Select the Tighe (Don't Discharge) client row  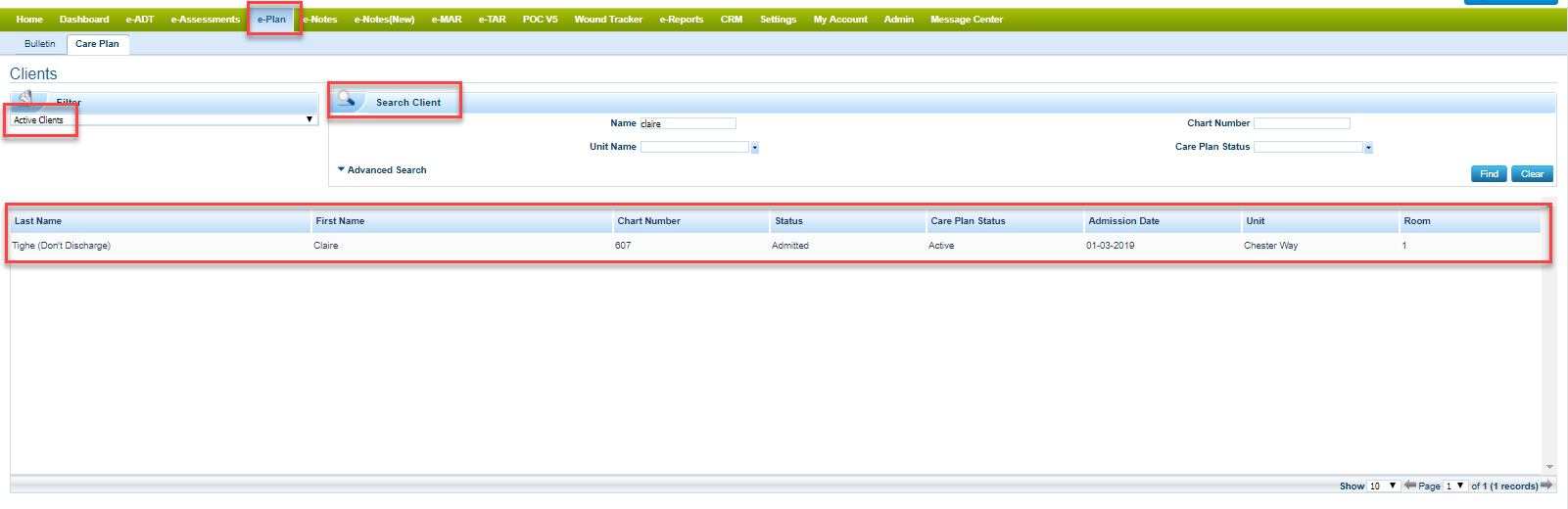pos(61,246)
